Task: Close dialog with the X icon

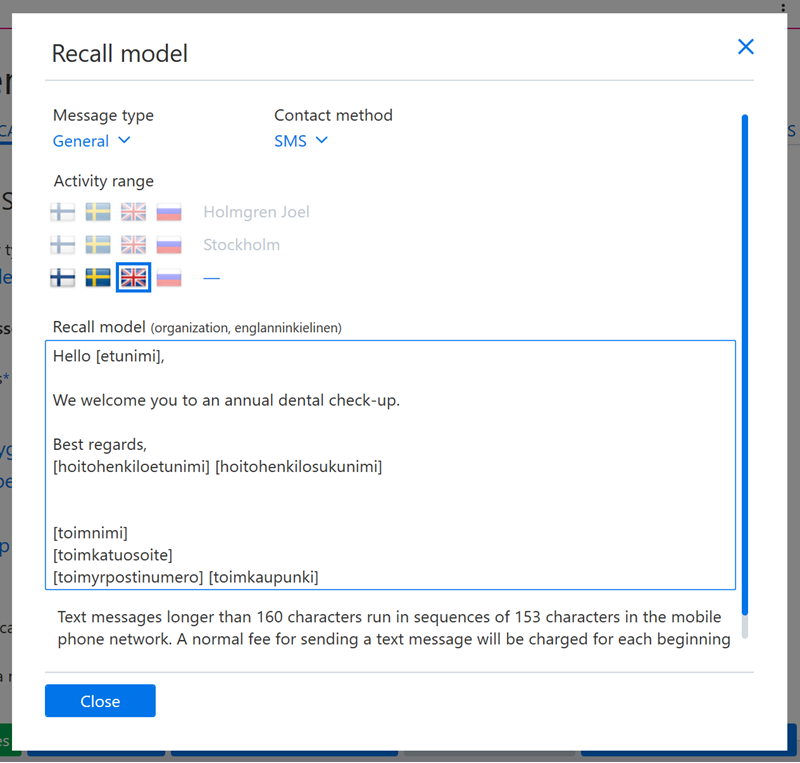Action: point(745,46)
